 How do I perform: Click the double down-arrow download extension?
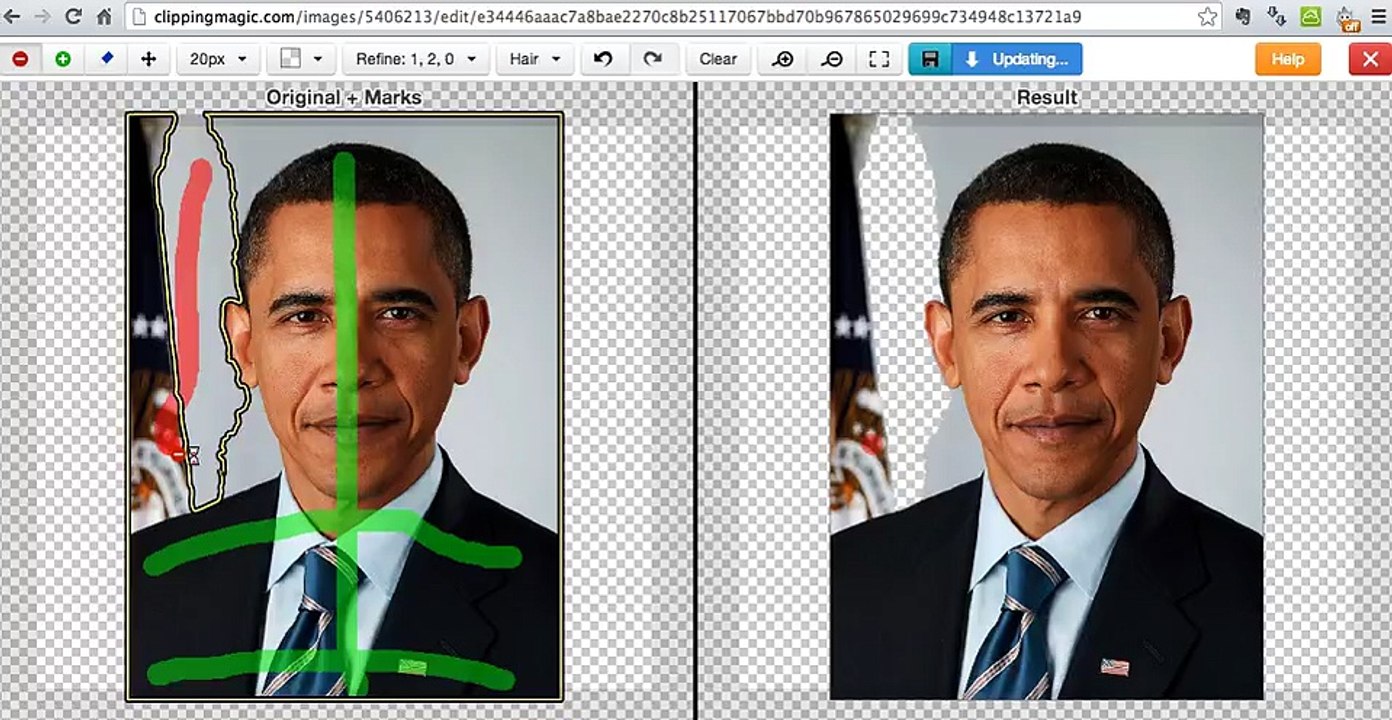tap(1276, 16)
